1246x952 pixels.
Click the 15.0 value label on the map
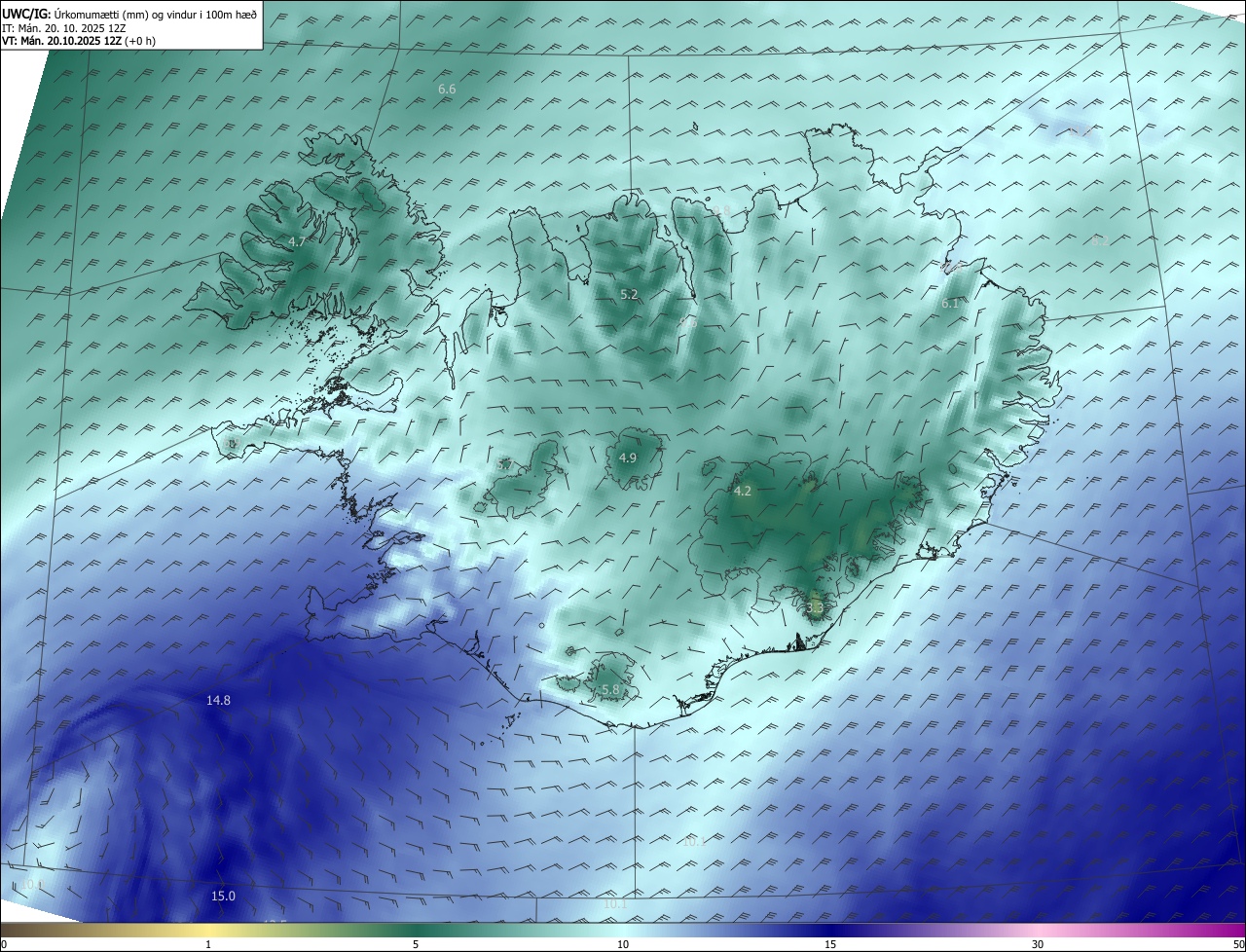pos(223,896)
